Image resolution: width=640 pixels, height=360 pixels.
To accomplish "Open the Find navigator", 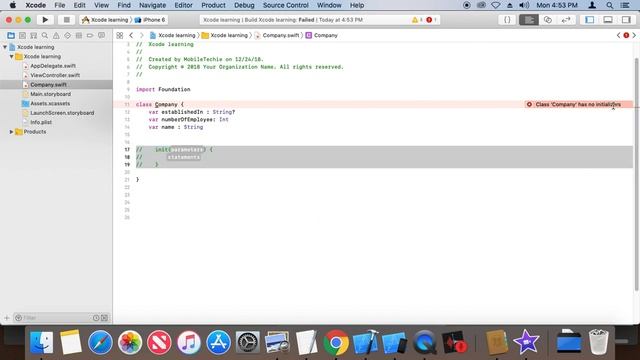I will [x=45, y=36].
